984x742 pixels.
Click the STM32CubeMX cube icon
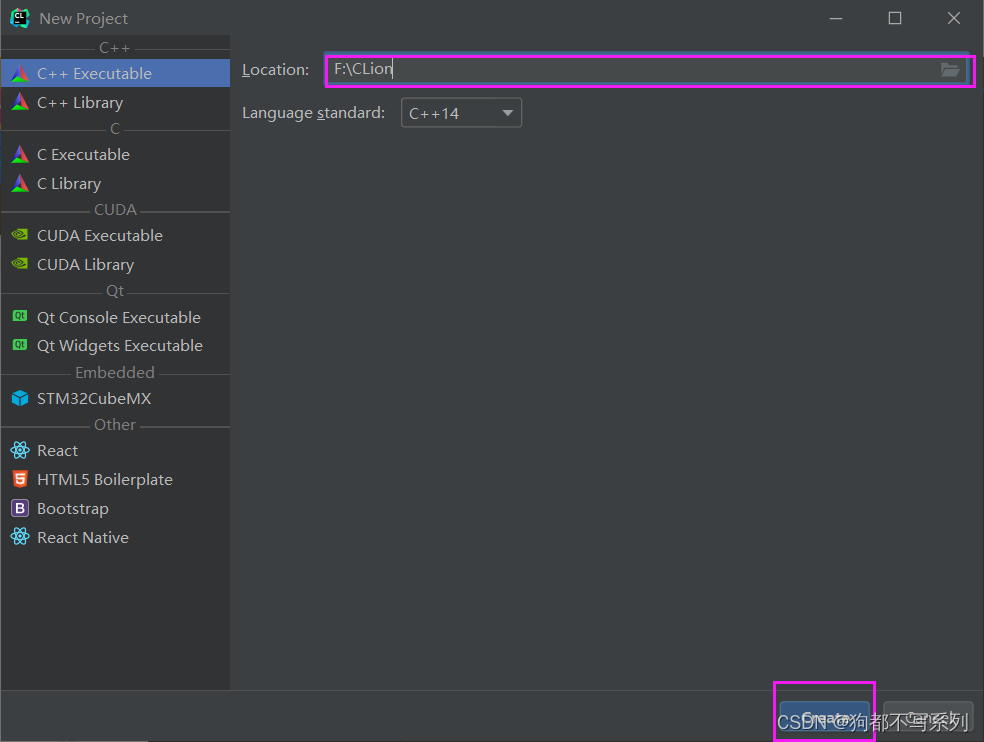pos(20,398)
